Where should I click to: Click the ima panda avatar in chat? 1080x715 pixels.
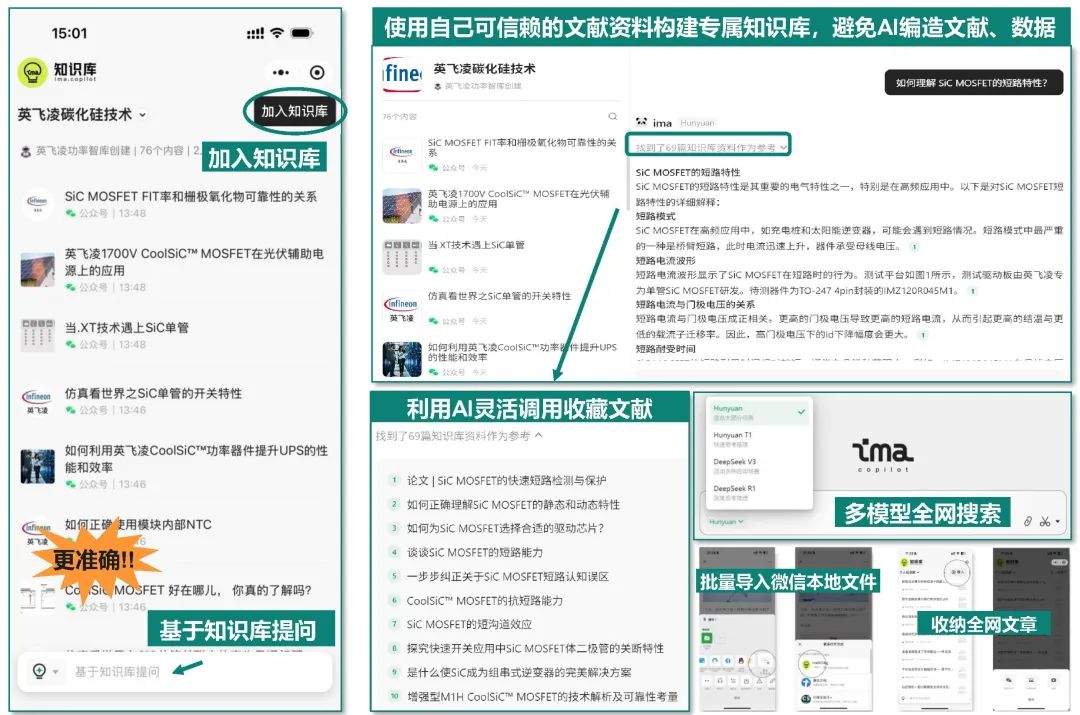(641, 123)
